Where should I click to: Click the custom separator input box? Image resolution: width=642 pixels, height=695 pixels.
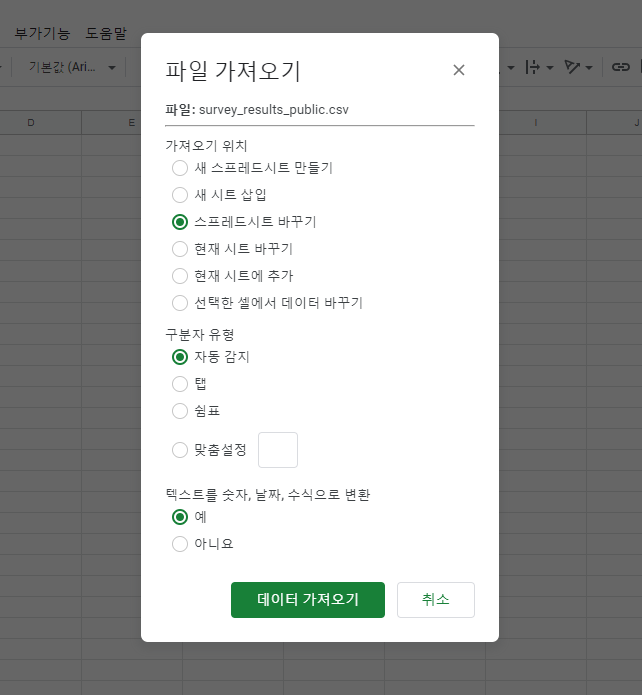coord(278,450)
